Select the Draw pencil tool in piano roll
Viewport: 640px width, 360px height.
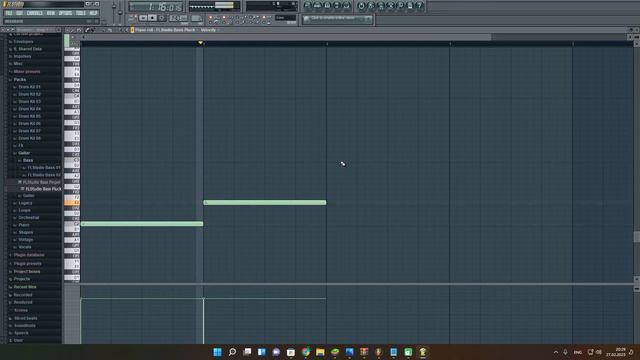(x=87, y=30)
